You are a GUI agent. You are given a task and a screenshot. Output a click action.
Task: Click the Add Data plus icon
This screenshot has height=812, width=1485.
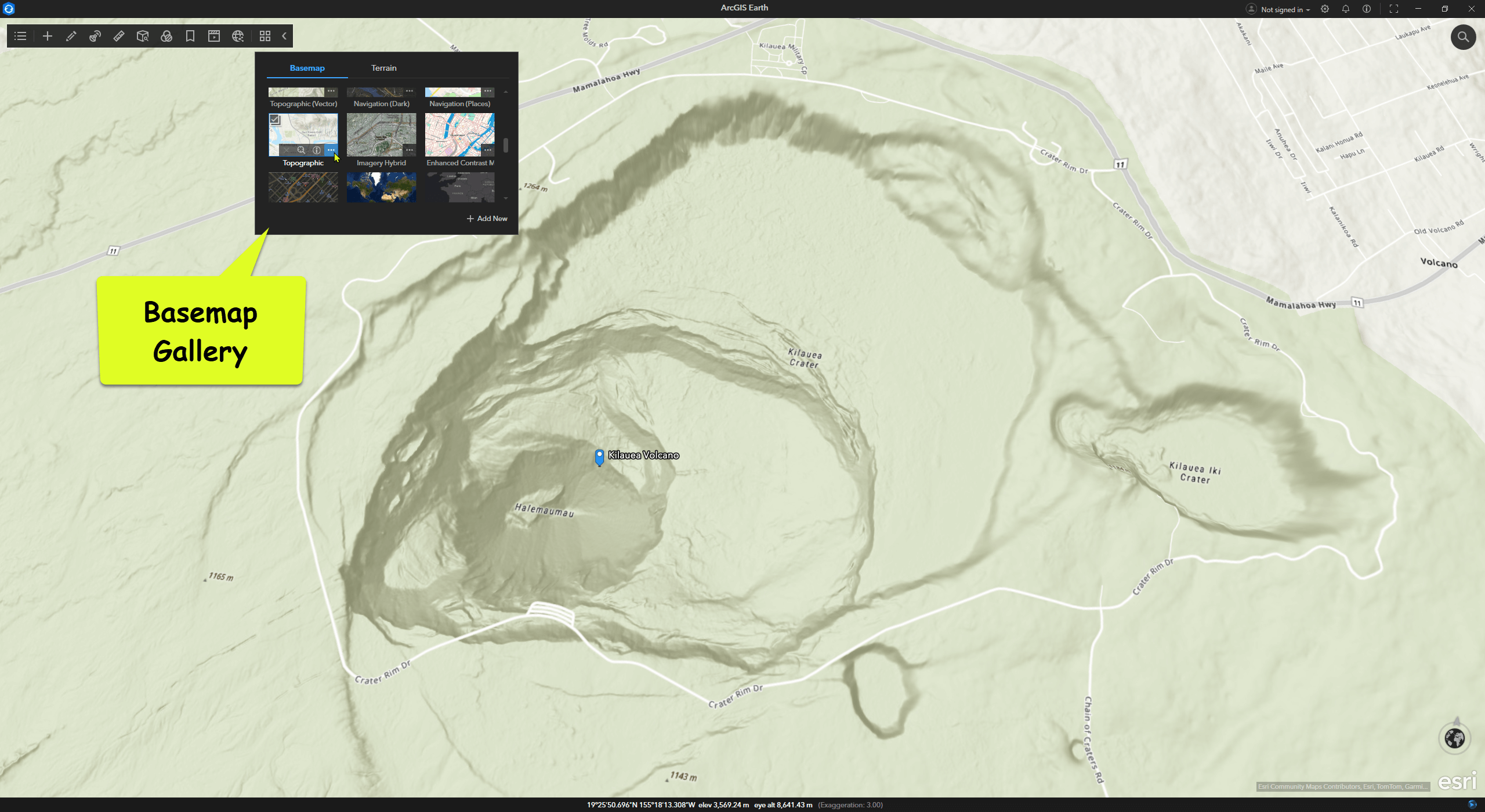tap(48, 36)
